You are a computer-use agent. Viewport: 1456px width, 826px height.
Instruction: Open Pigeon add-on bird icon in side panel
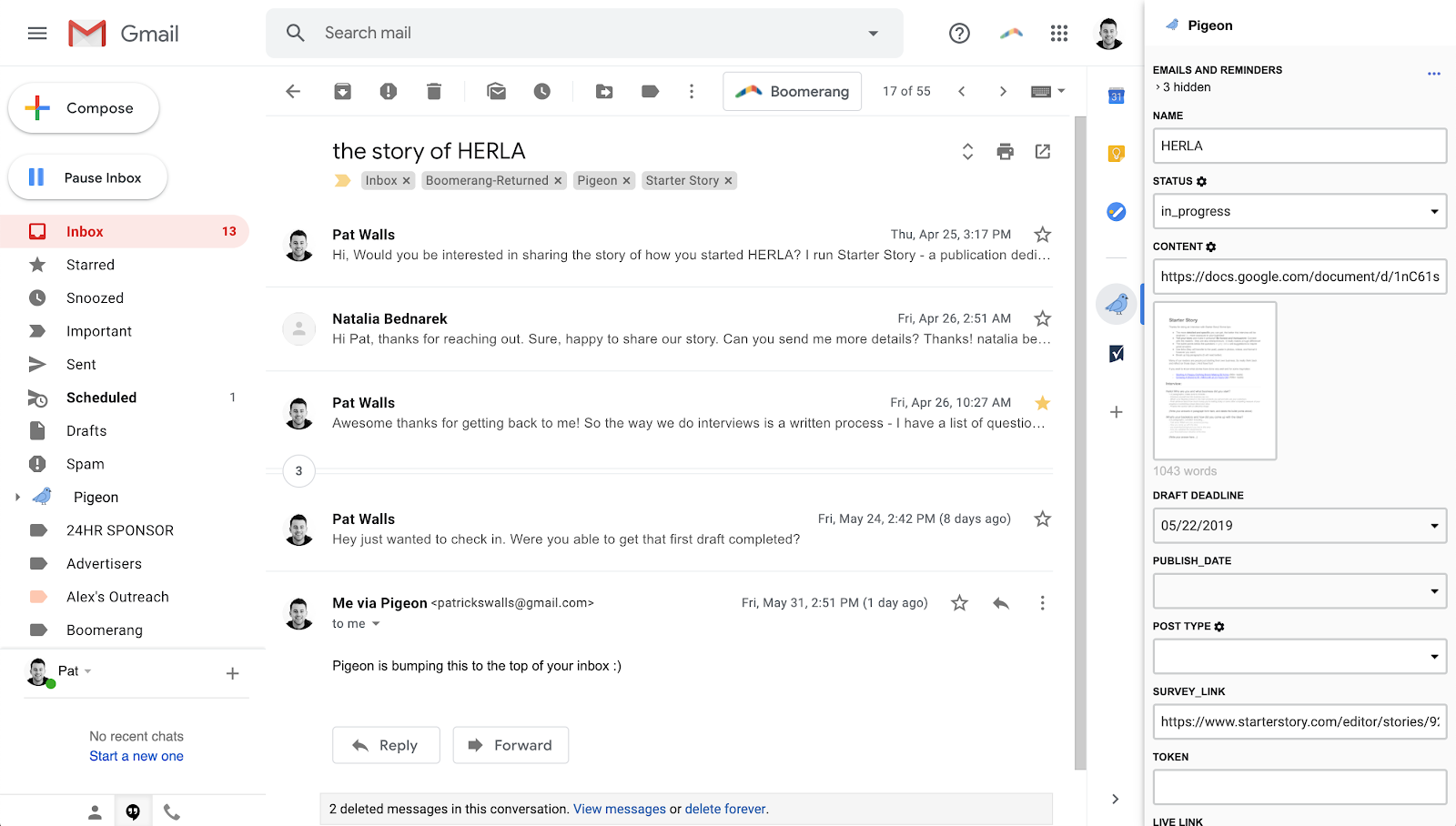[1117, 304]
